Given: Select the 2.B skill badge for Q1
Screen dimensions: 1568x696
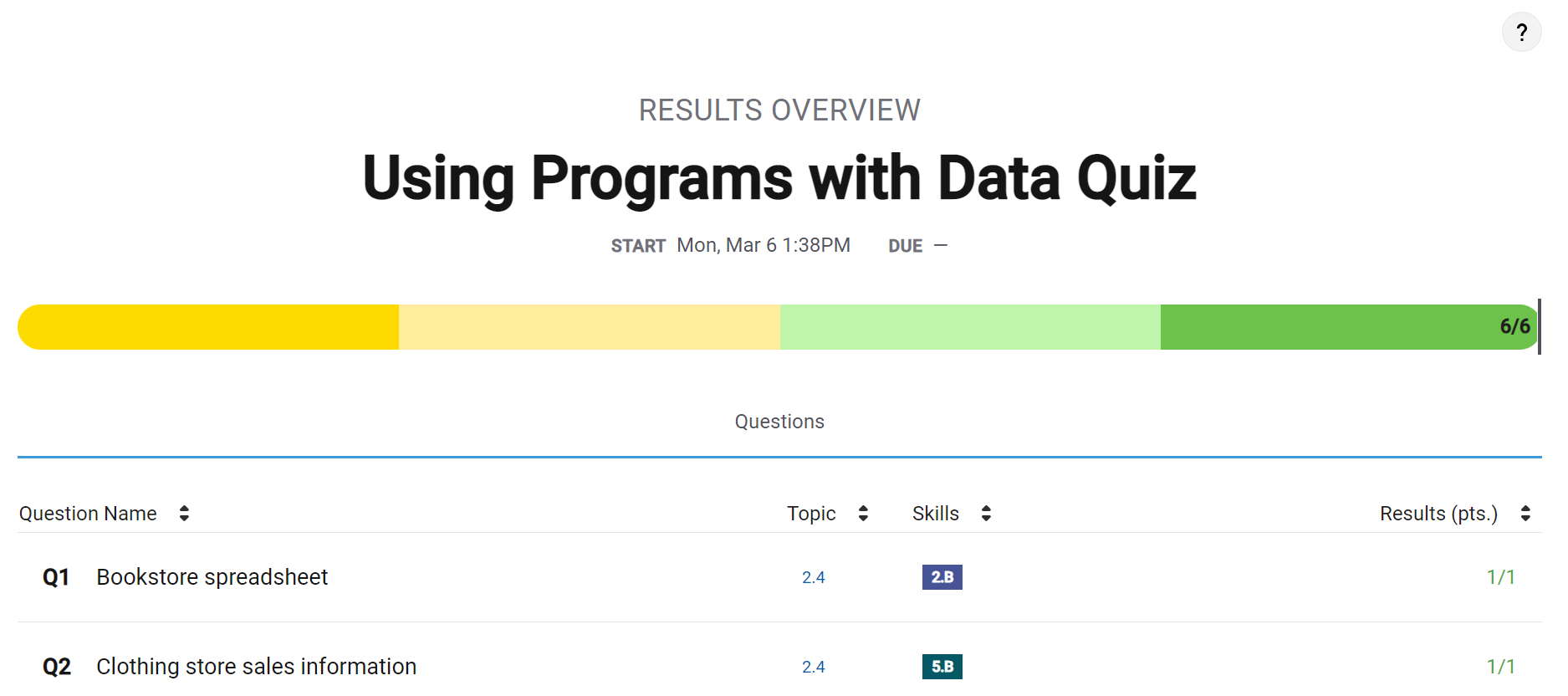Looking at the screenshot, I should [x=942, y=577].
